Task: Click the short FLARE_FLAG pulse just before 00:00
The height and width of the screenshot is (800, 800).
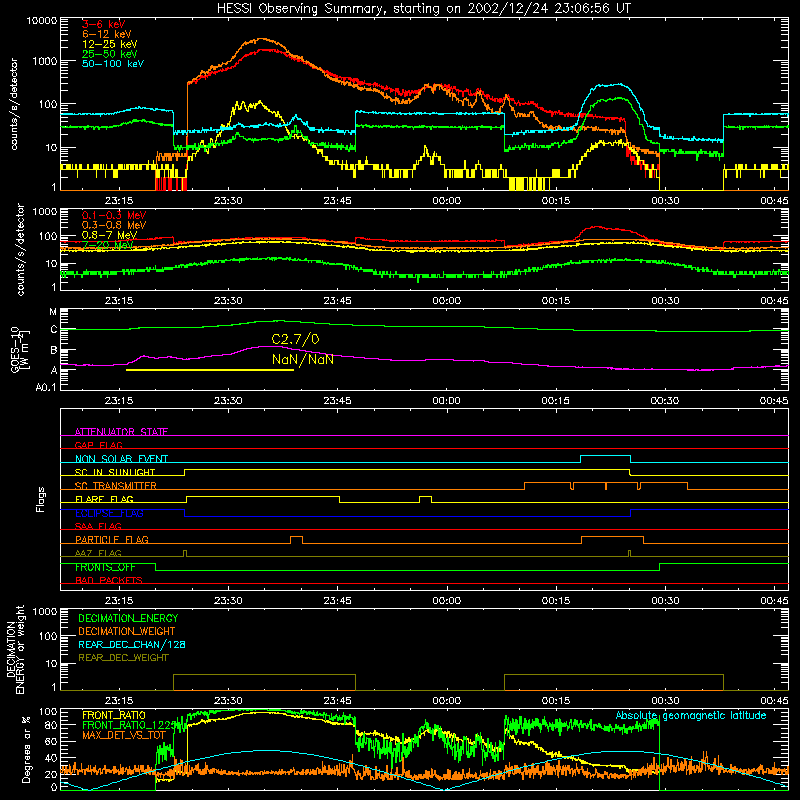Action: pos(426,498)
